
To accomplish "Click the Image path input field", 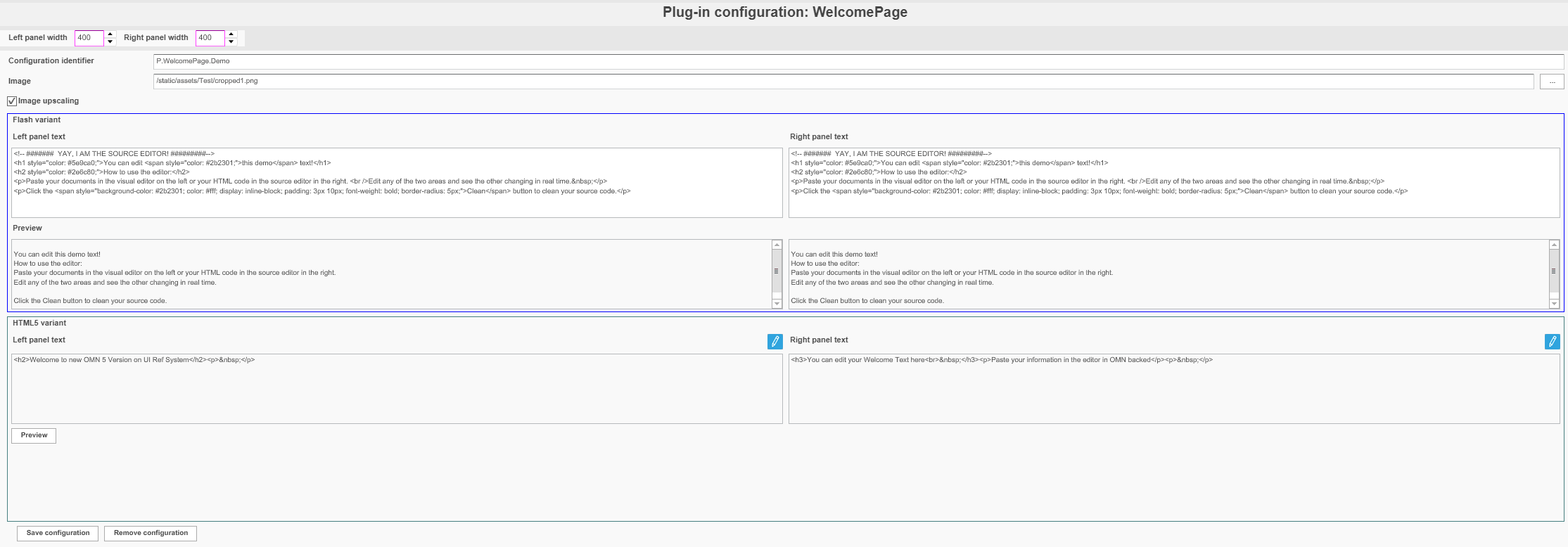I will pos(843,82).
